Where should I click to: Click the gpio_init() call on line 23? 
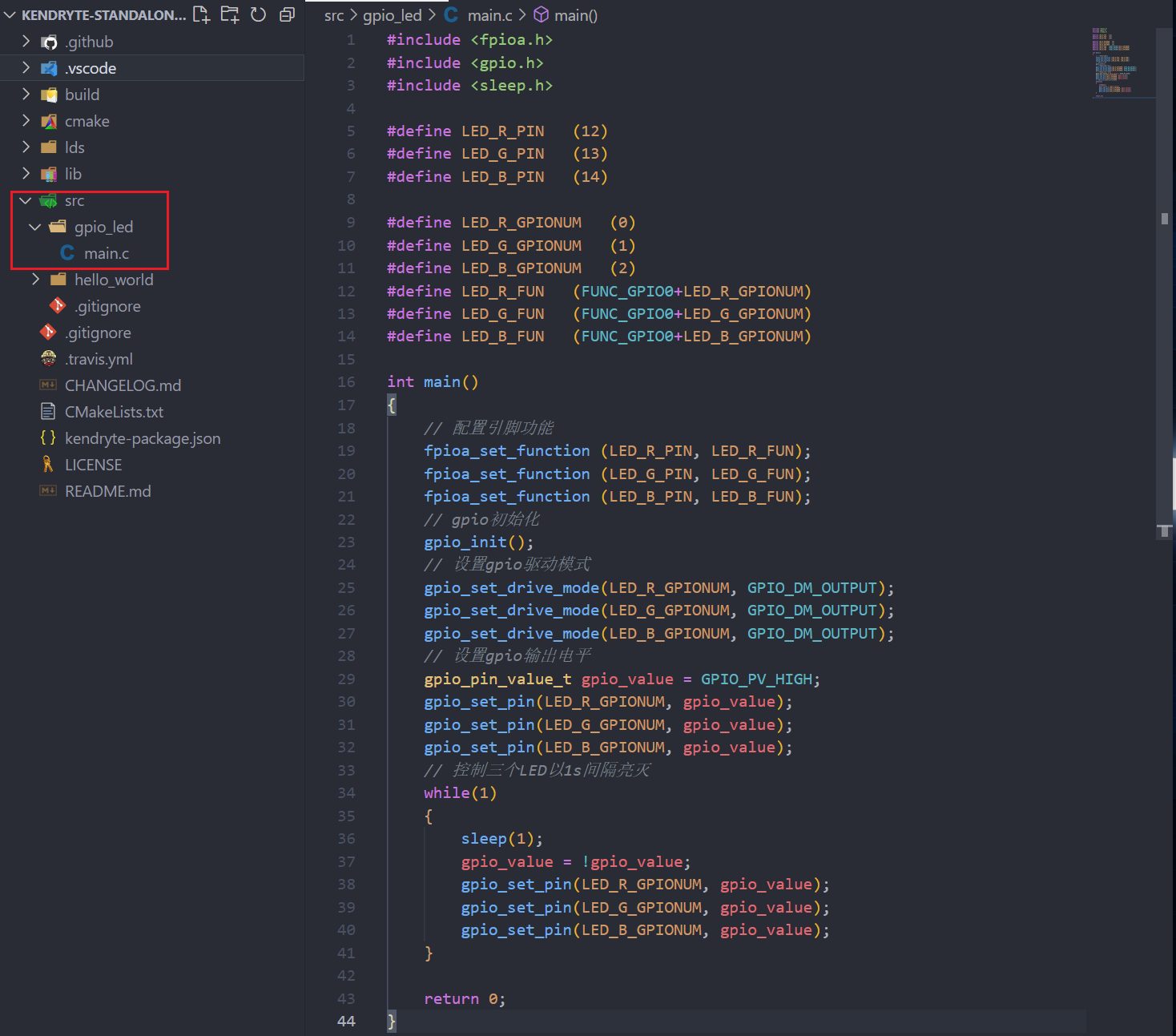pyautogui.click(x=478, y=542)
